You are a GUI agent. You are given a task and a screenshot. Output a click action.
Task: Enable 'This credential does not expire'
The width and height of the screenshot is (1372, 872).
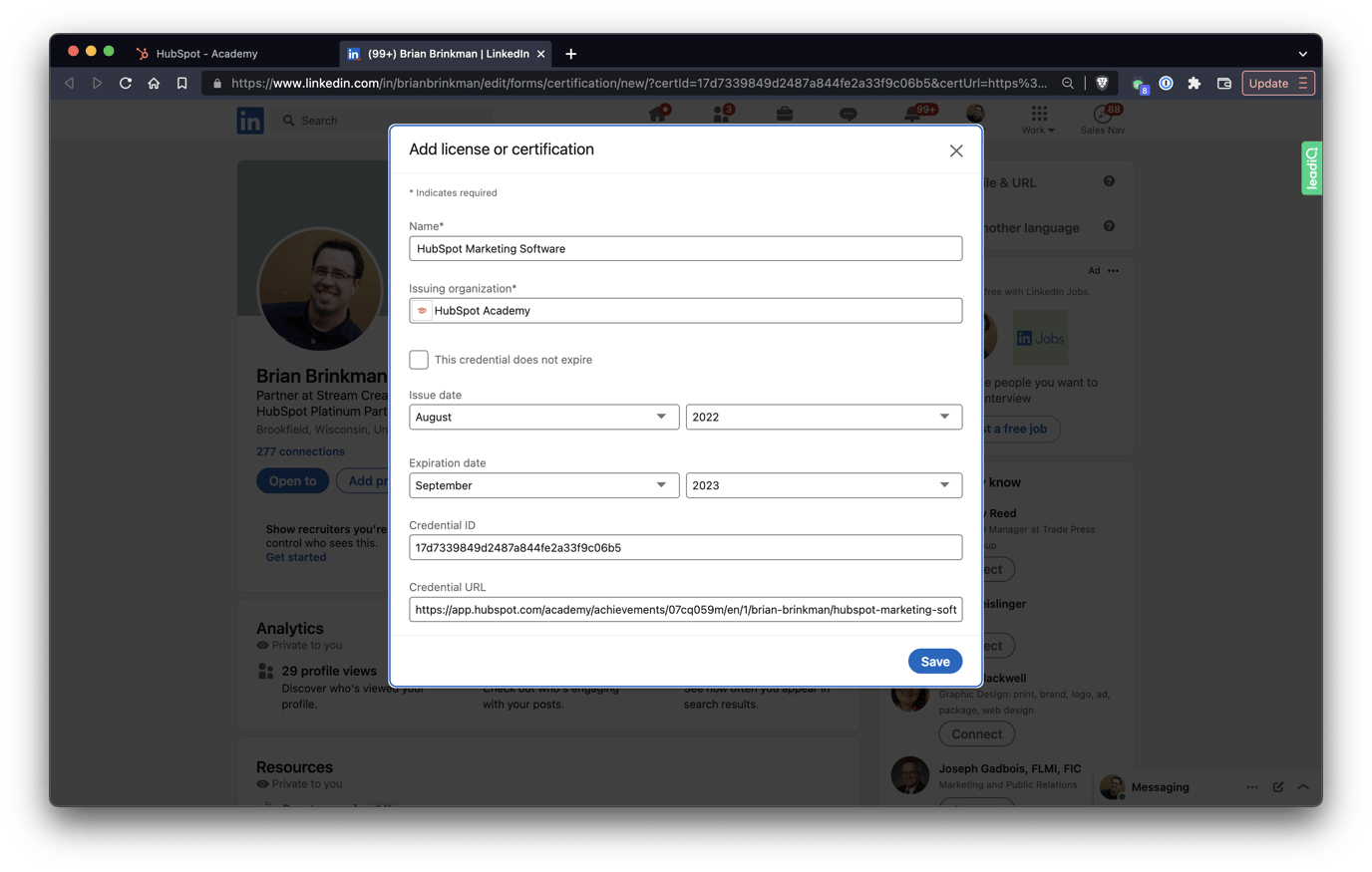[x=419, y=359]
